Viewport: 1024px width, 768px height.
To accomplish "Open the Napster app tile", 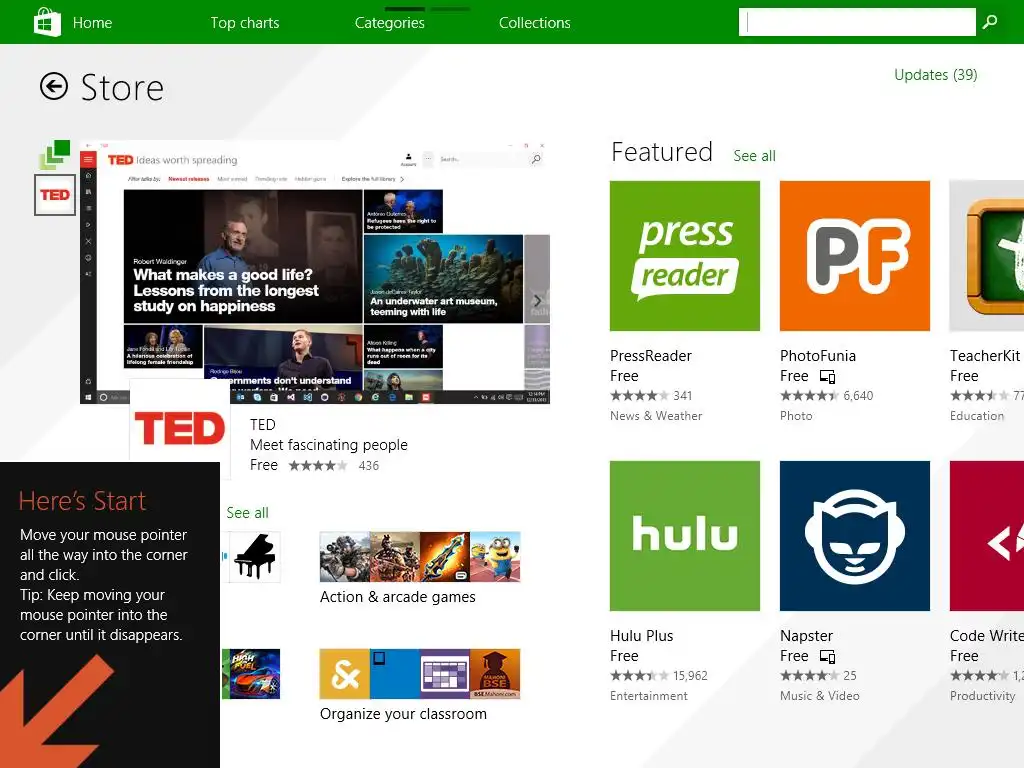I will (x=854, y=536).
